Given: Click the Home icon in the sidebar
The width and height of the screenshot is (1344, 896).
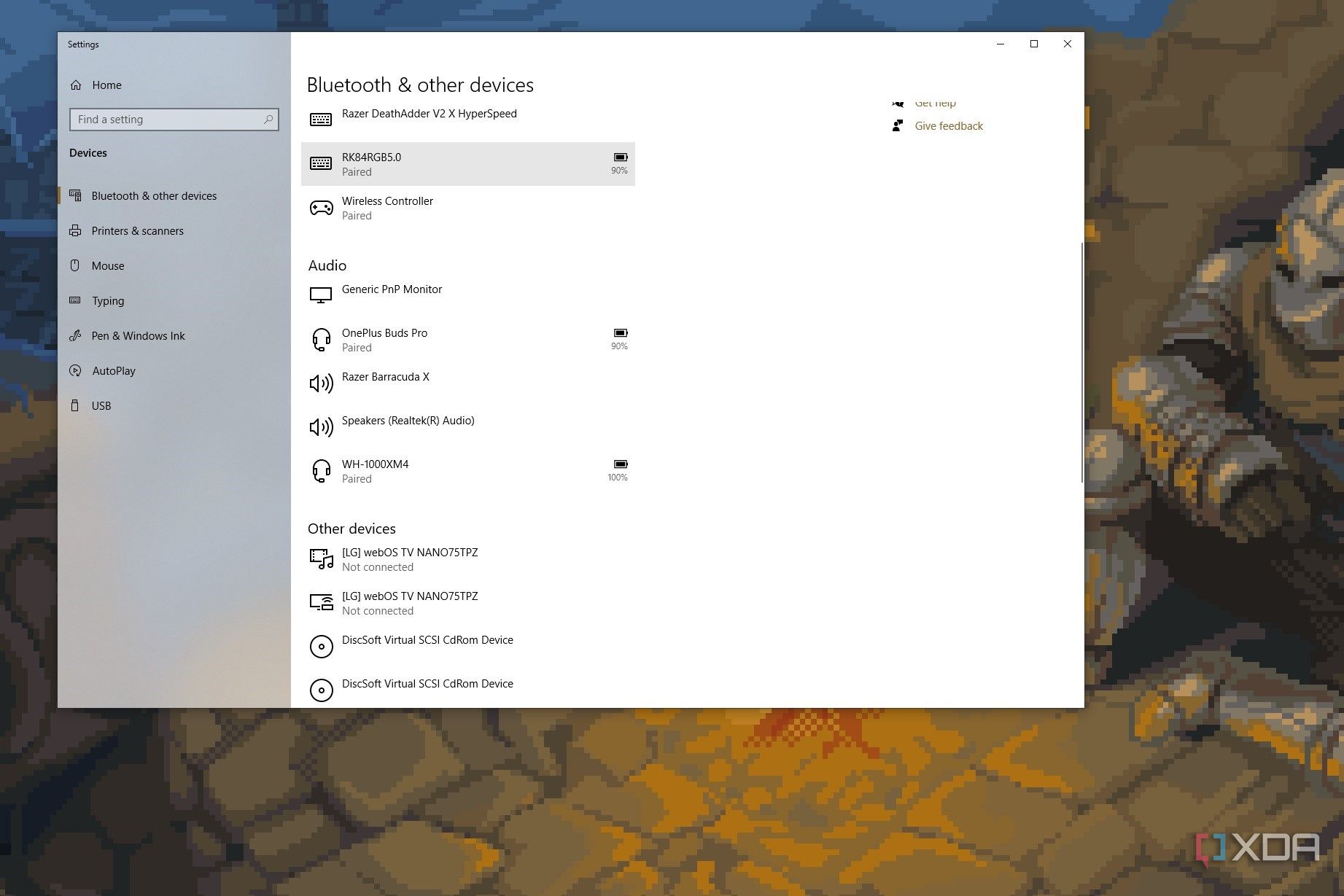Looking at the screenshot, I should (x=76, y=85).
